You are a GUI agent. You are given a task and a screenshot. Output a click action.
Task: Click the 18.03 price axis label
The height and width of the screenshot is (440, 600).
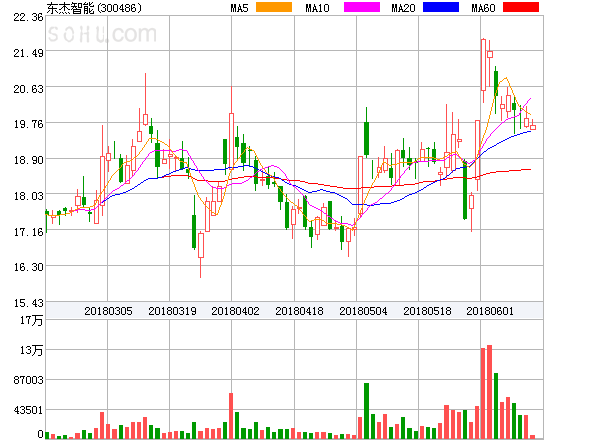point(28,196)
